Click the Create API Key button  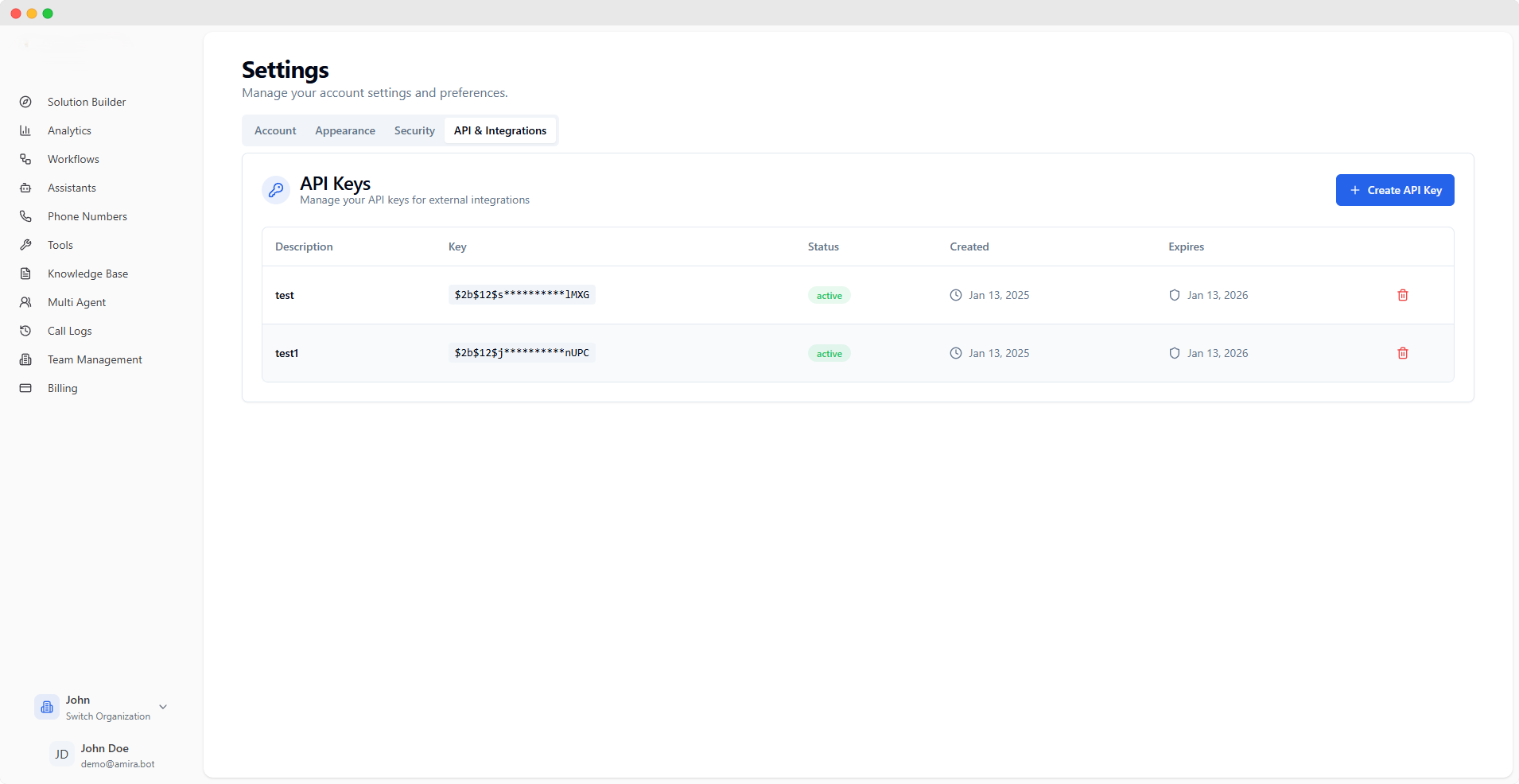[x=1394, y=190]
